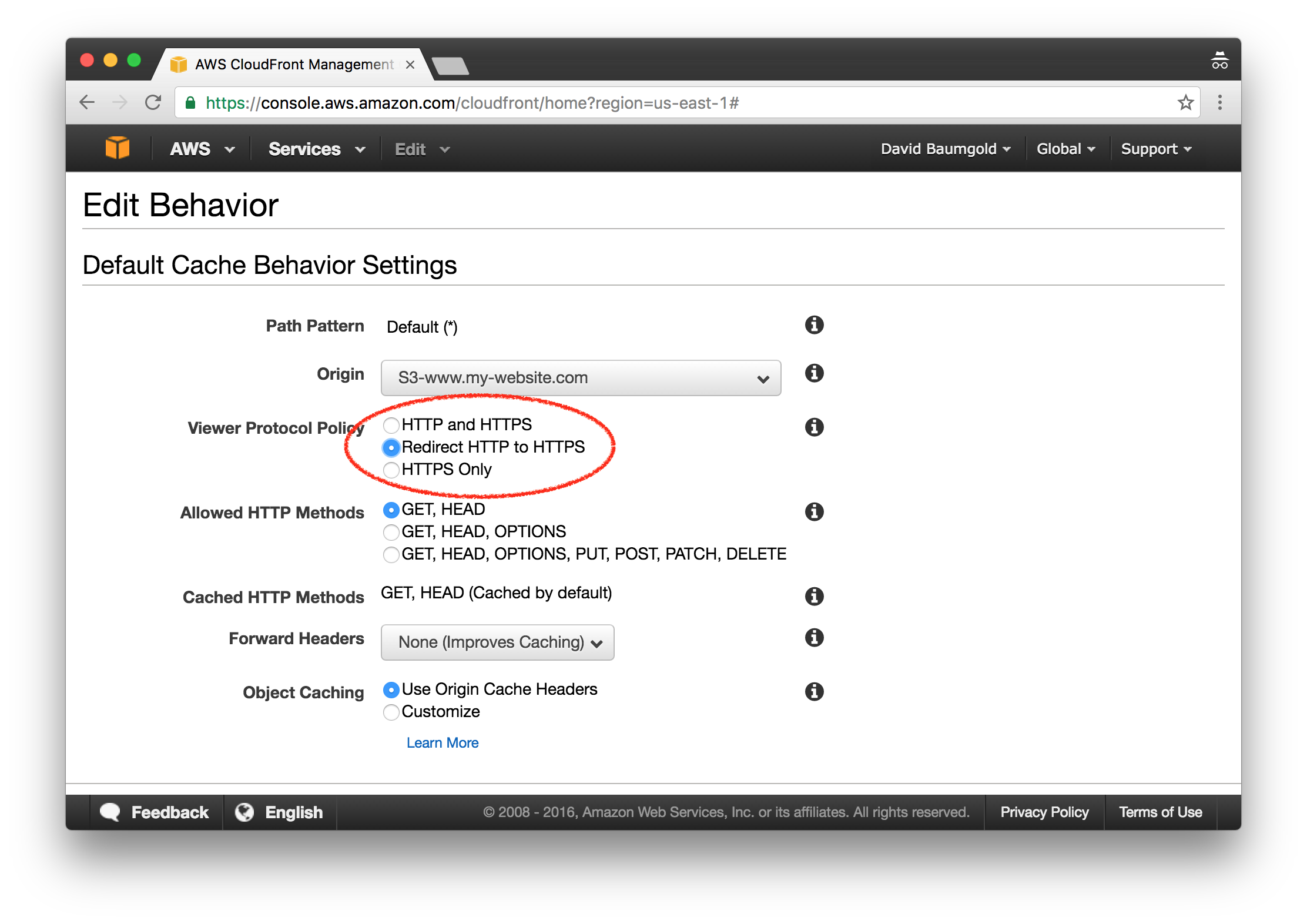Select GET, HEAD, OPTIONS allowed methods

click(x=391, y=532)
